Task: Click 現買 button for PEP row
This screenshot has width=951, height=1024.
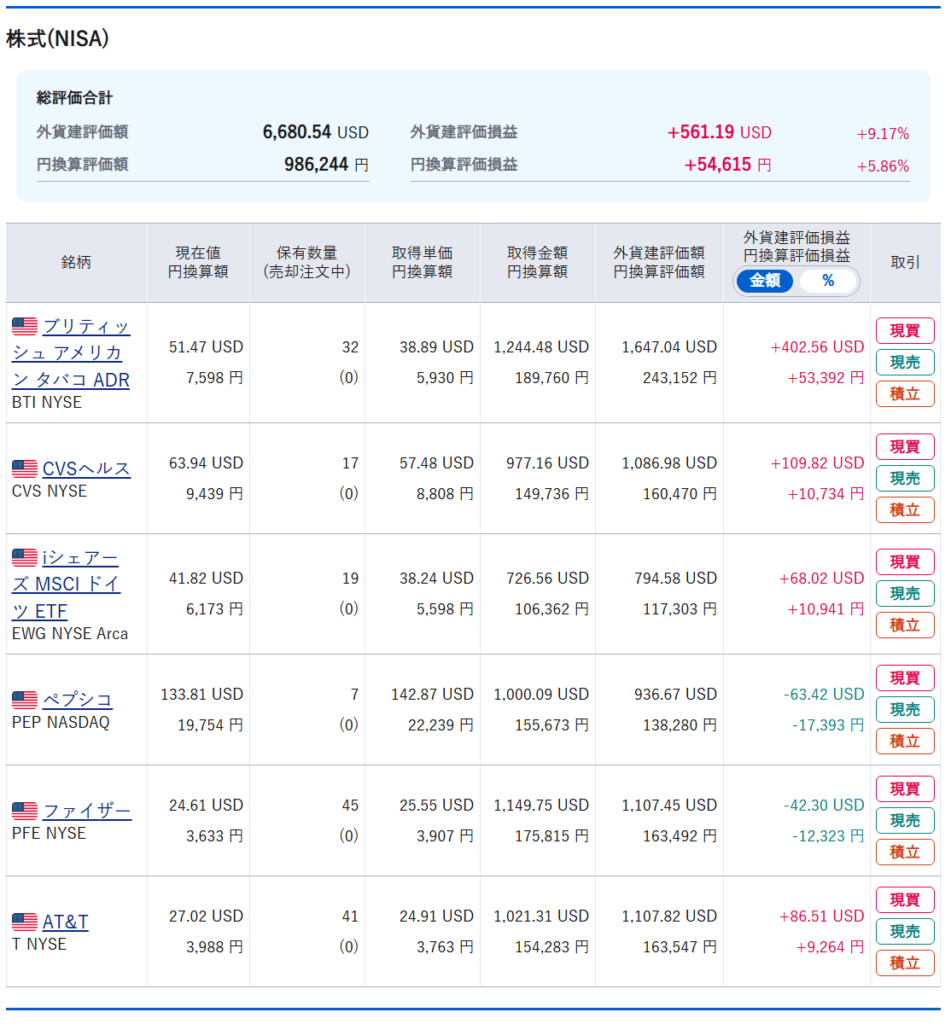Action: pos(905,679)
